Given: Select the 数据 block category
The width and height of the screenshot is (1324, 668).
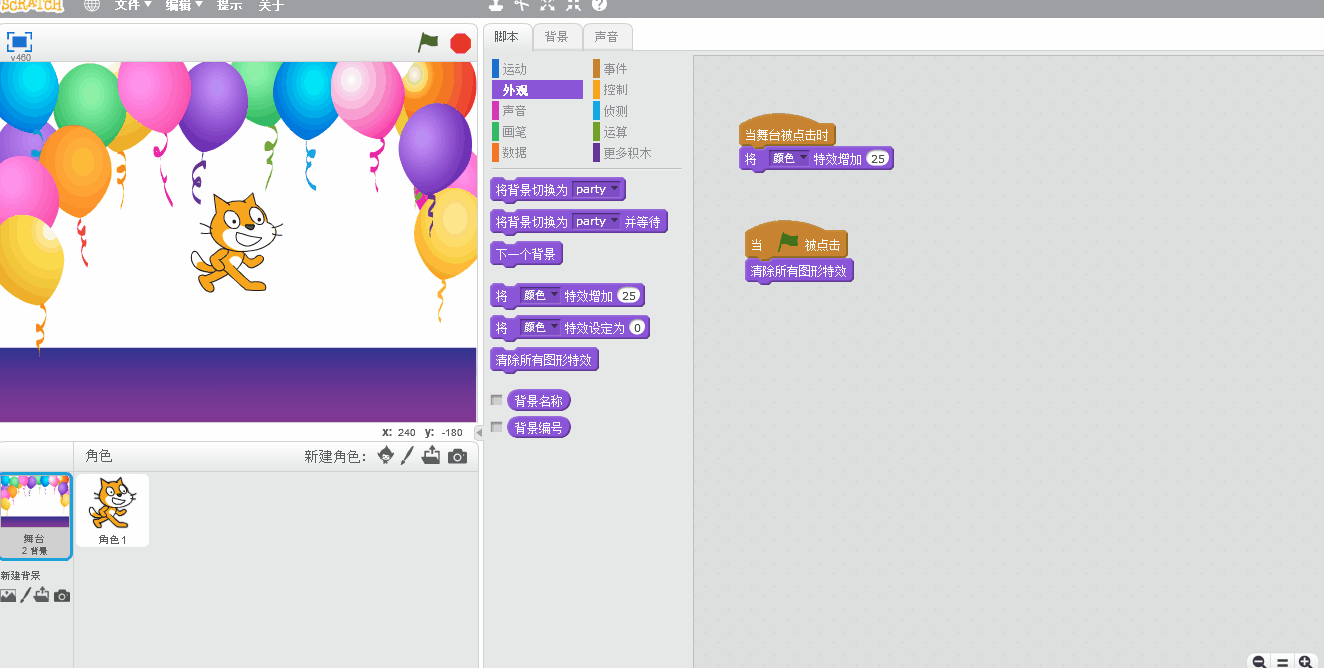Looking at the screenshot, I should (x=537, y=153).
